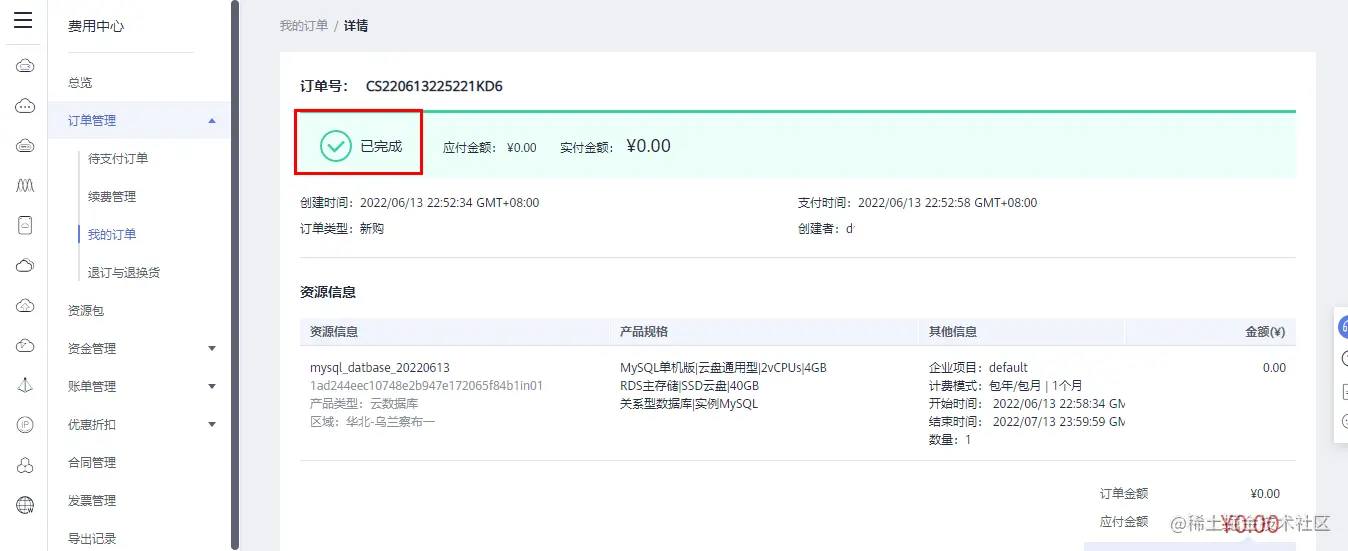Open 退订与退换货 submenu item

point(124,273)
